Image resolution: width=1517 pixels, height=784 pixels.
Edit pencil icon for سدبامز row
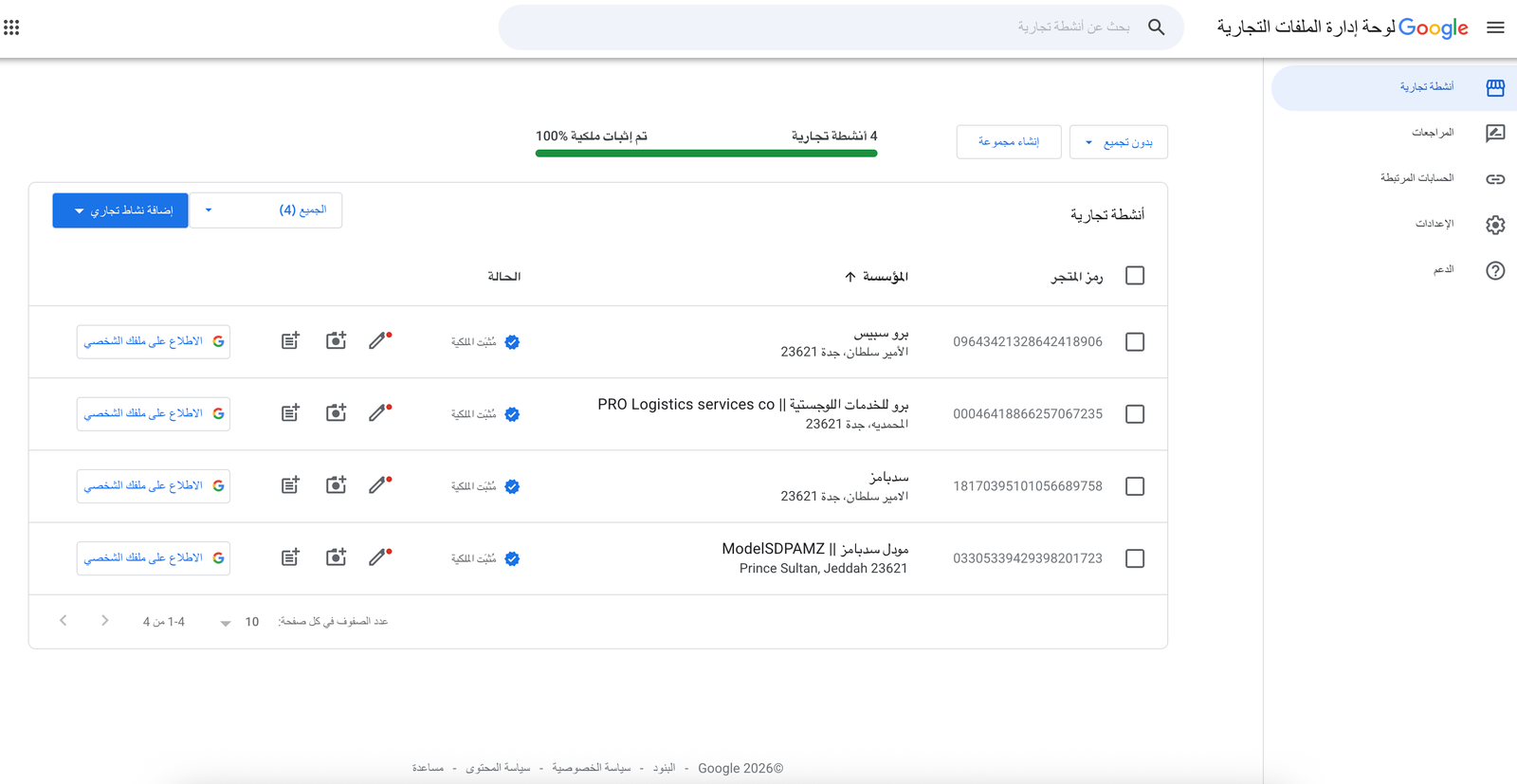pos(379,484)
